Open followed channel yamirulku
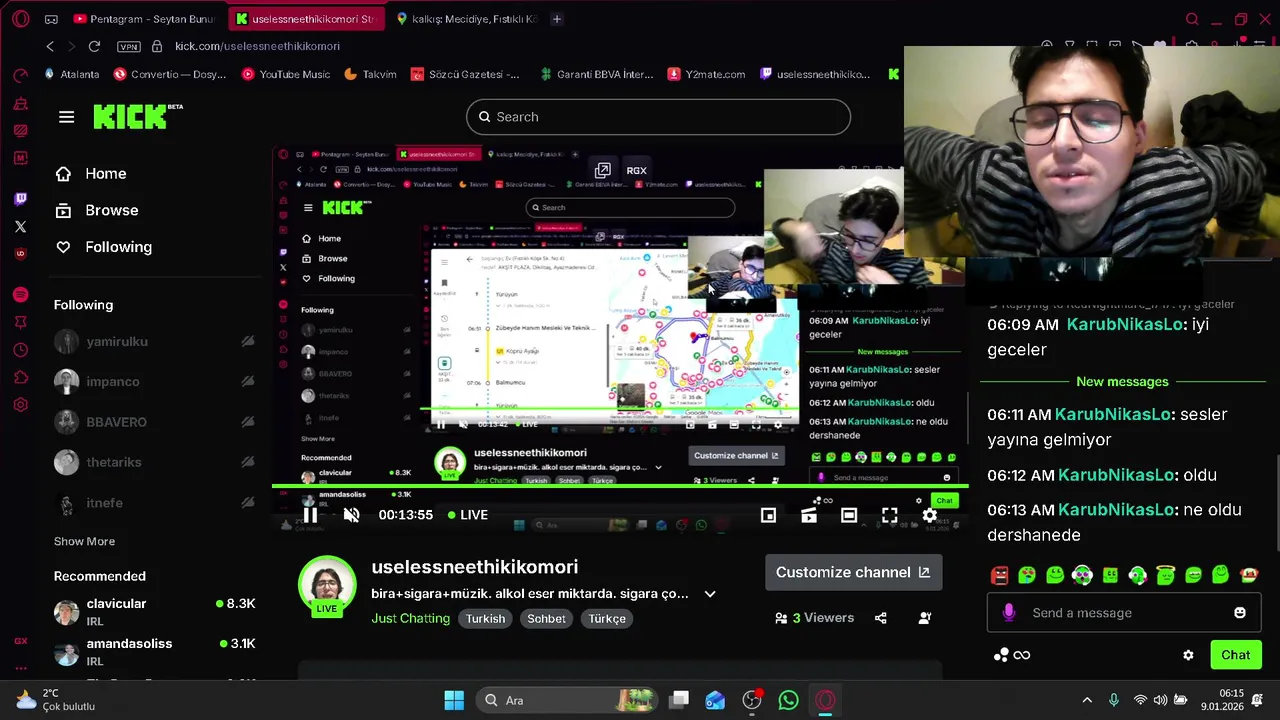1280x720 pixels. pos(155,342)
